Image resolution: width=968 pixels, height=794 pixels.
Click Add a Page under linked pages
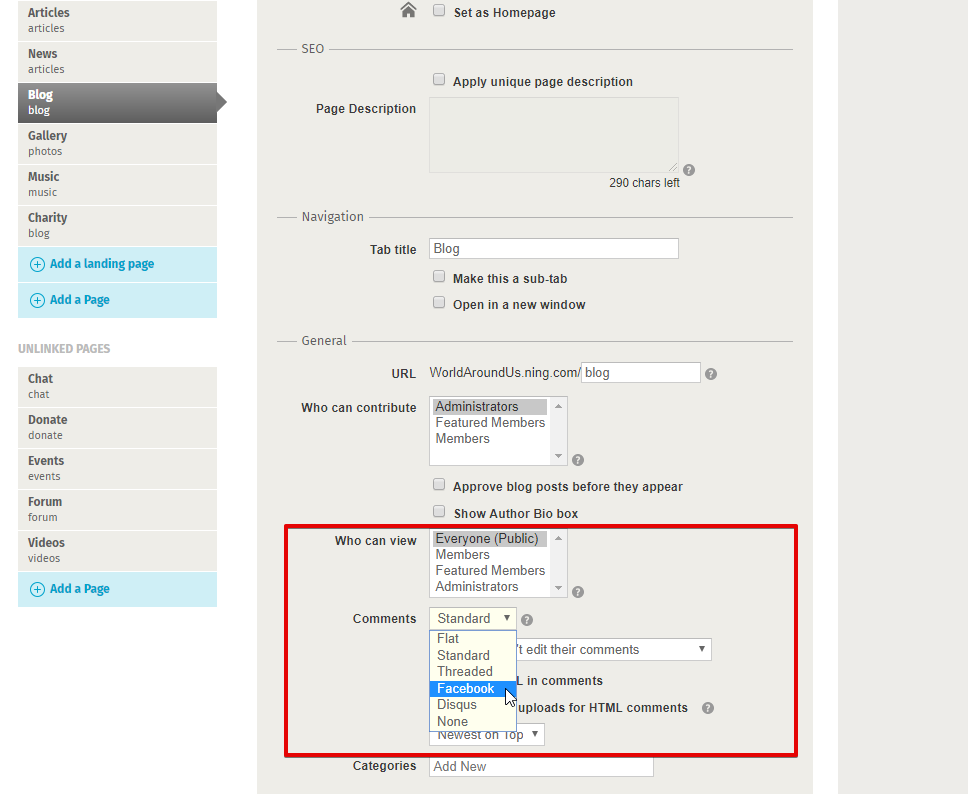(x=80, y=300)
